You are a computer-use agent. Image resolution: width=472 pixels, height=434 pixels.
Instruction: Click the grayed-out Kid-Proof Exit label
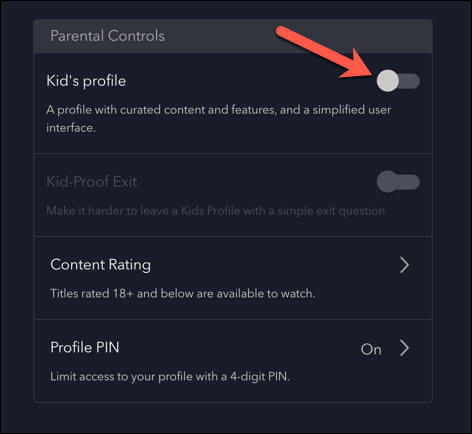pyautogui.click(x=91, y=182)
